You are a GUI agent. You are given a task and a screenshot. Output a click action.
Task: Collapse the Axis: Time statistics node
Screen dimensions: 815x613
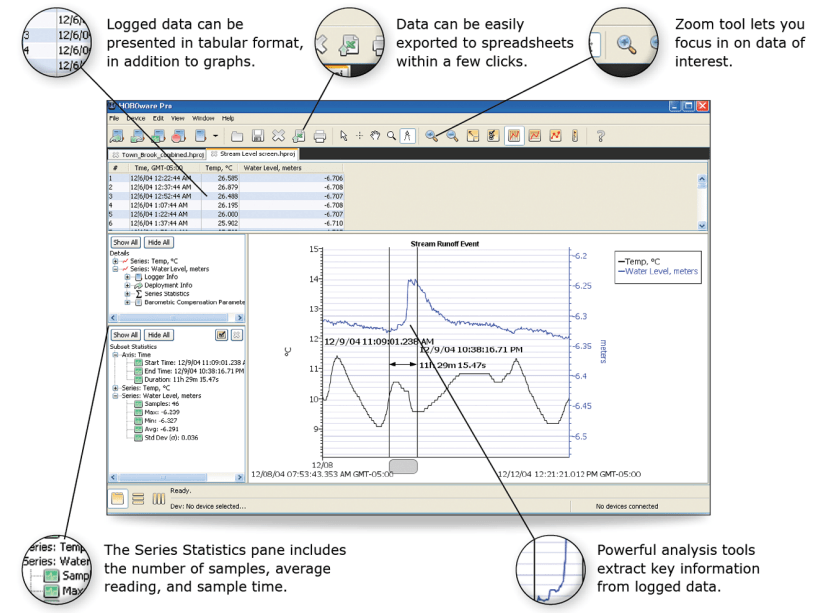[115, 354]
